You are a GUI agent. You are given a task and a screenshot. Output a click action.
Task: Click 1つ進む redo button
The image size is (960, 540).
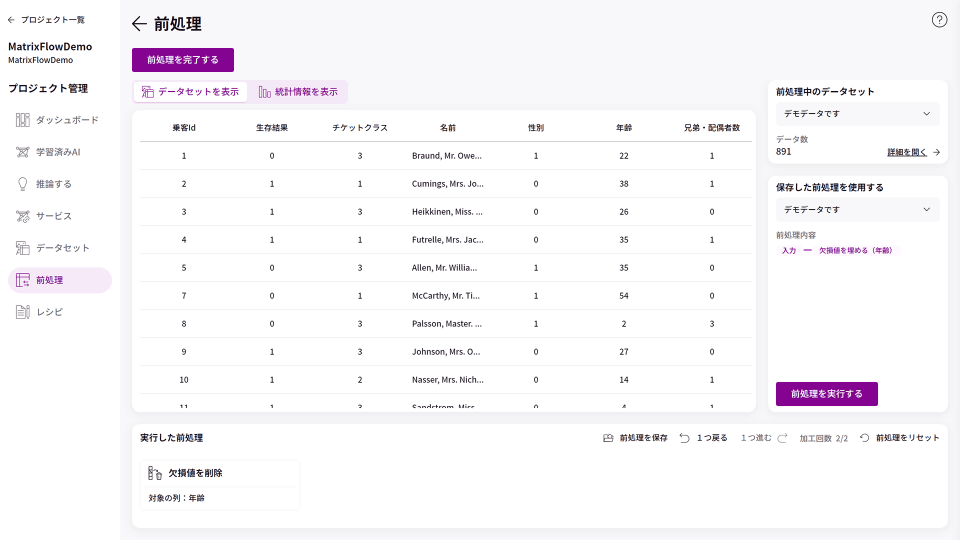click(x=763, y=438)
